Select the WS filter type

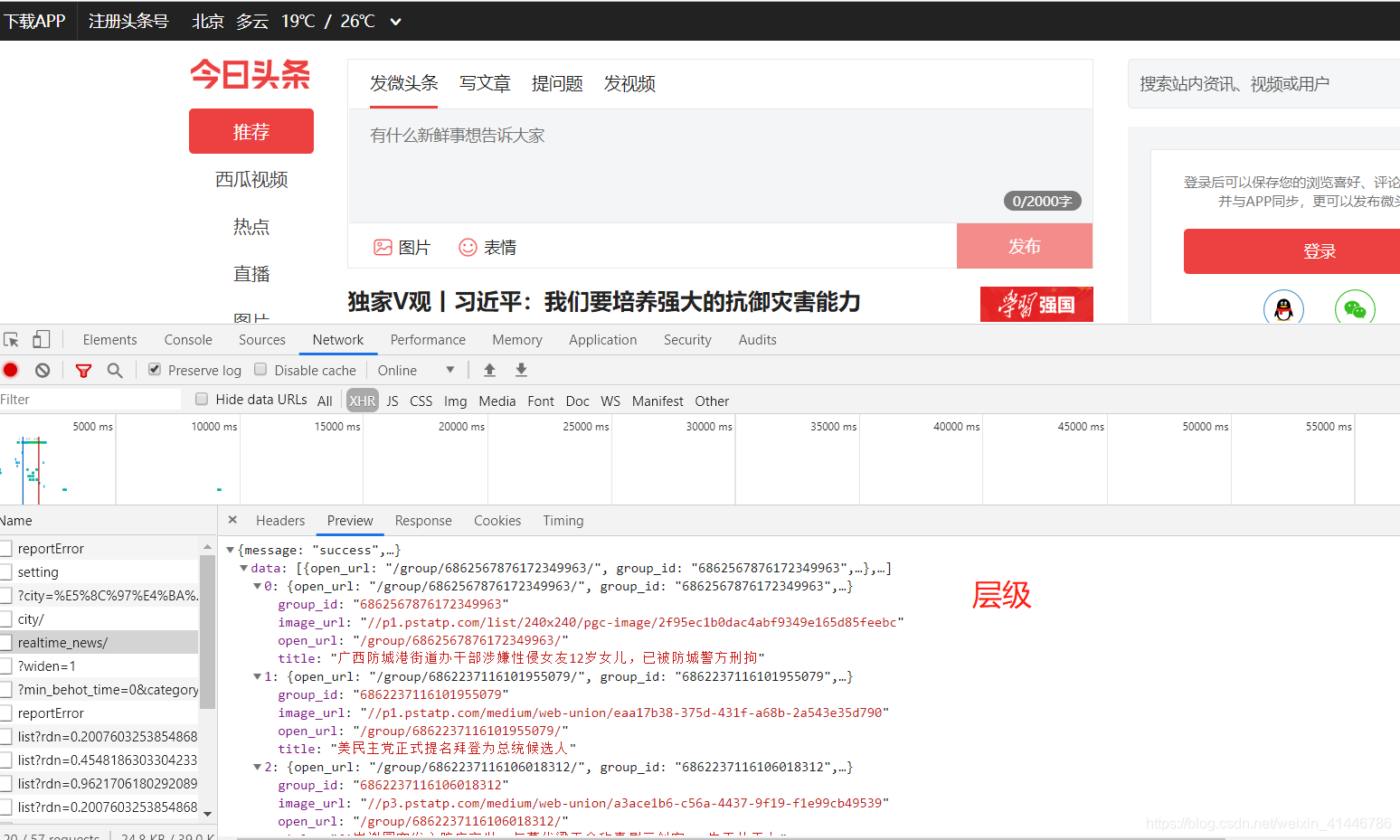click(x=610, y=401)
